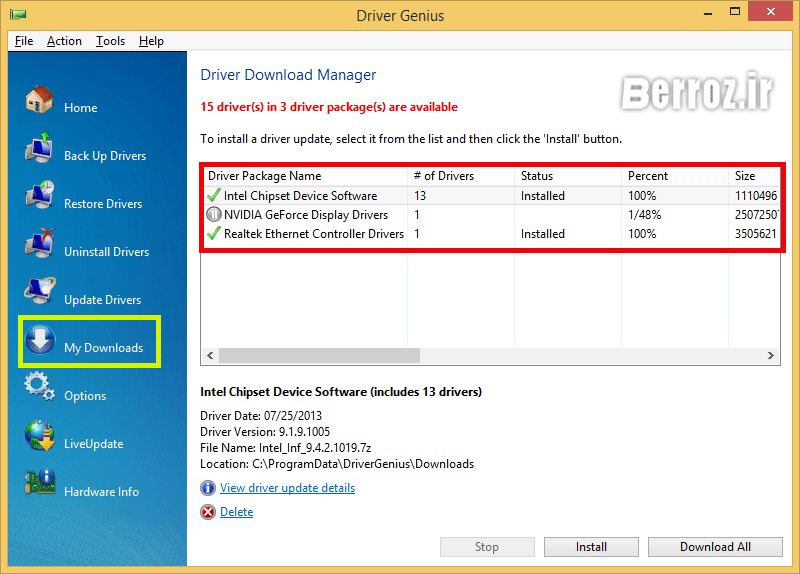Click the My Downloads arrow icon

(x=39, y=341)
